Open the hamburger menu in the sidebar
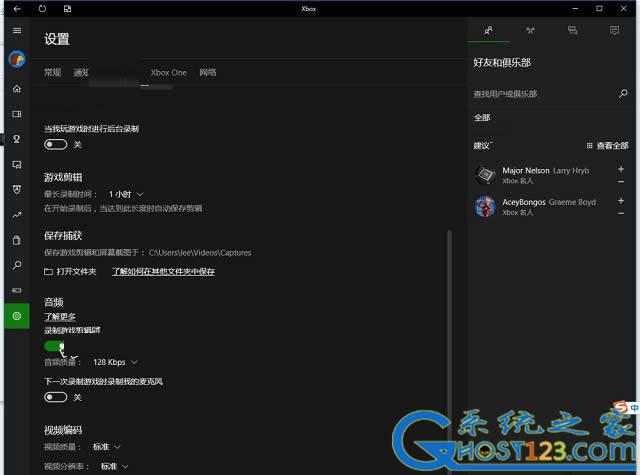Viewport: 640px width, 475px height. (x=16, y=31)
